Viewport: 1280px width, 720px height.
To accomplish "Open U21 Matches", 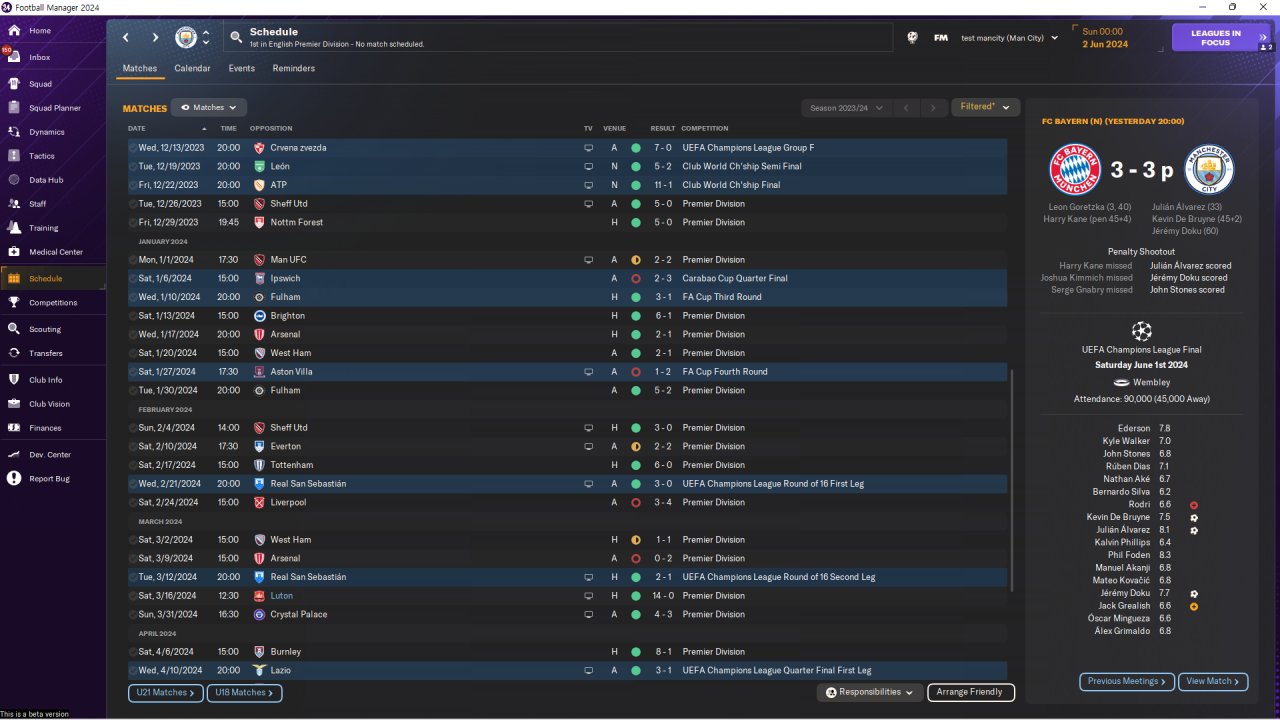I will coord(166,692).
